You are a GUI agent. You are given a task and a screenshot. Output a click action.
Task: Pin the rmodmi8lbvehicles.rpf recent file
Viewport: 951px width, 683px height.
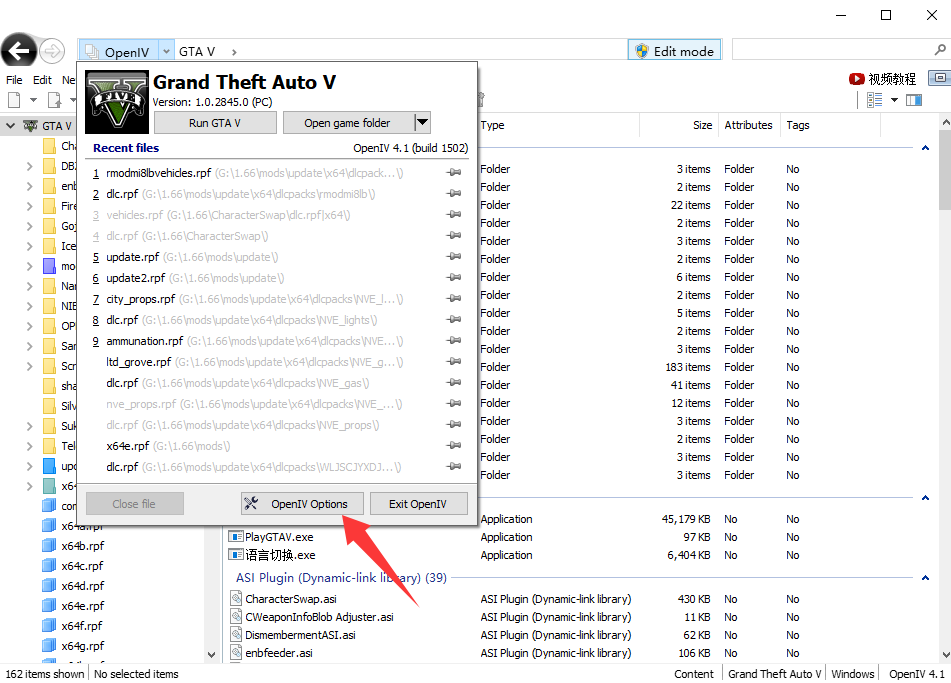454,173
